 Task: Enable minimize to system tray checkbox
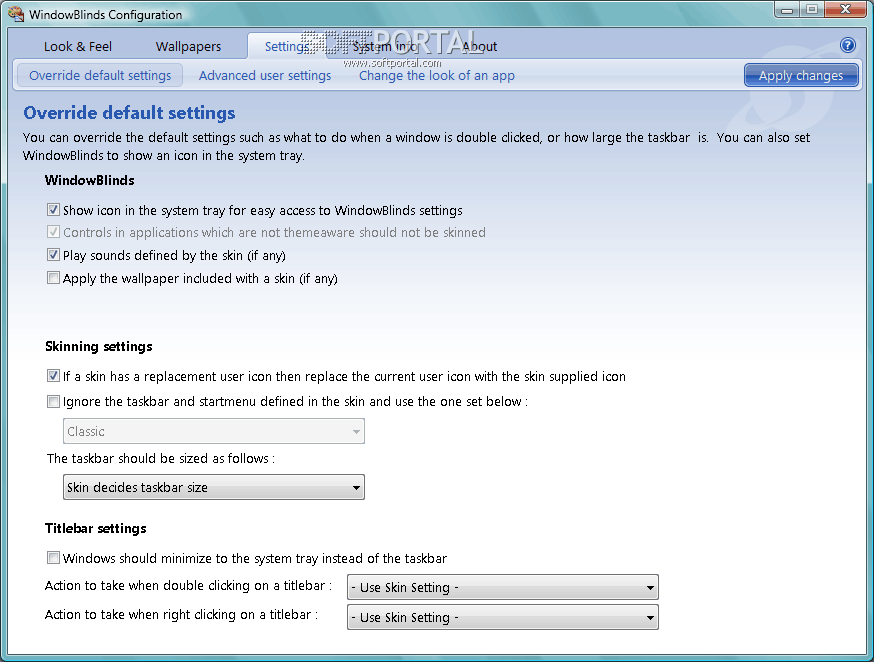(x=53, y=558)
